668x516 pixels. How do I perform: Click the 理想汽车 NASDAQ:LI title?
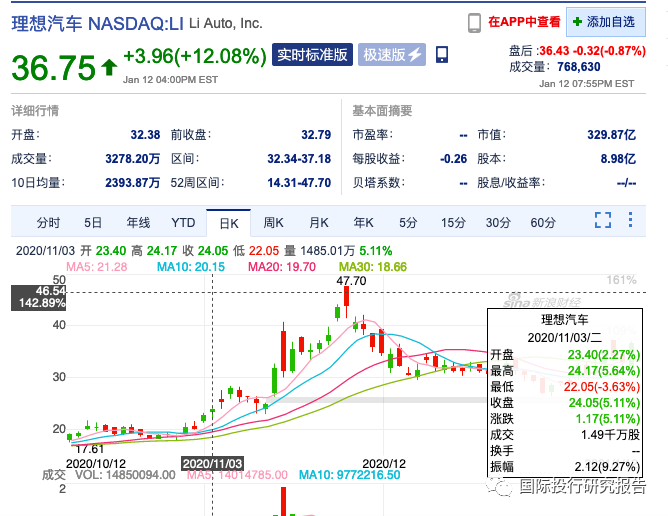[98, 23]
